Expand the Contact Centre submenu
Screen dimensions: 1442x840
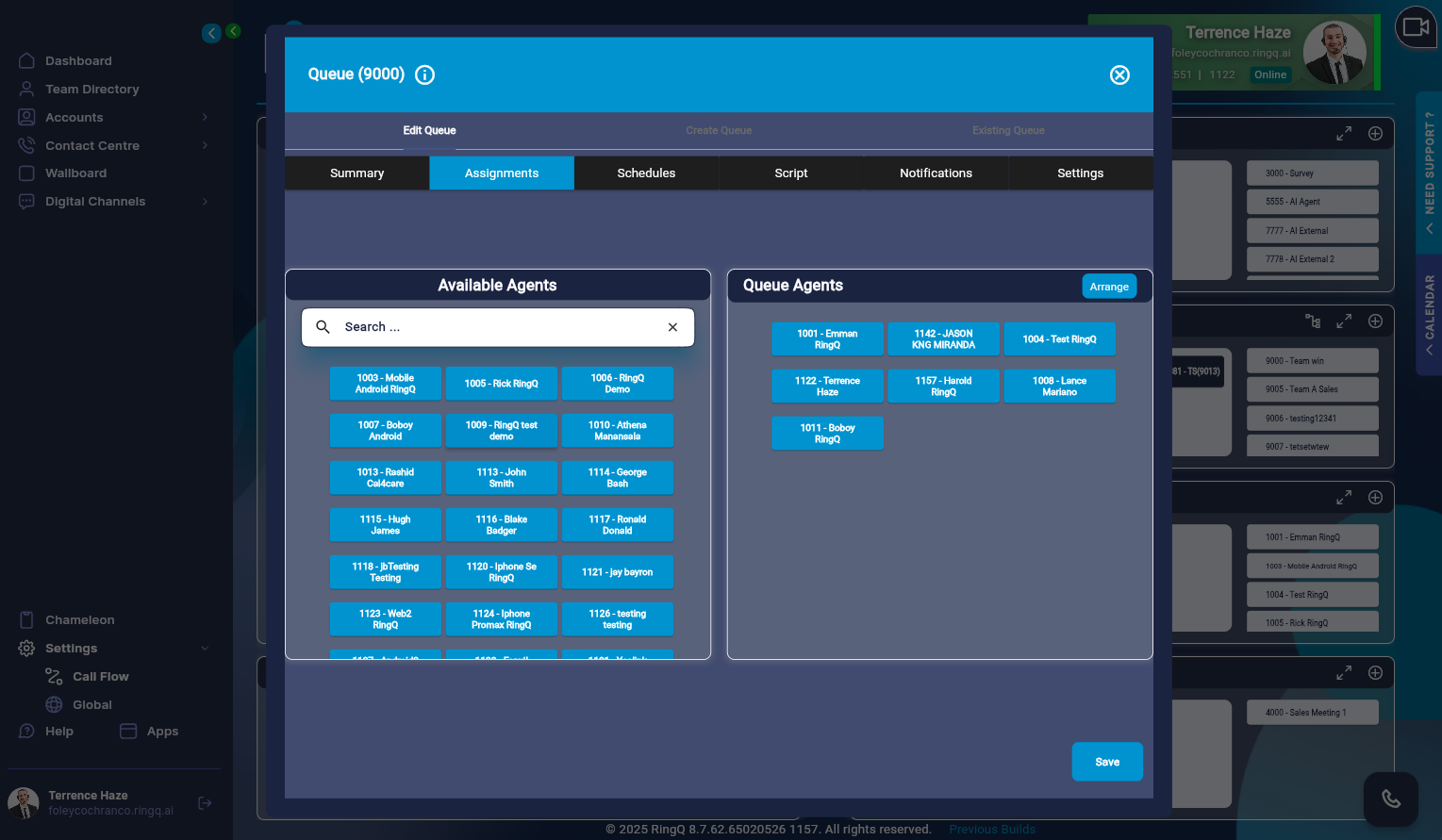(x=205, y=146)
